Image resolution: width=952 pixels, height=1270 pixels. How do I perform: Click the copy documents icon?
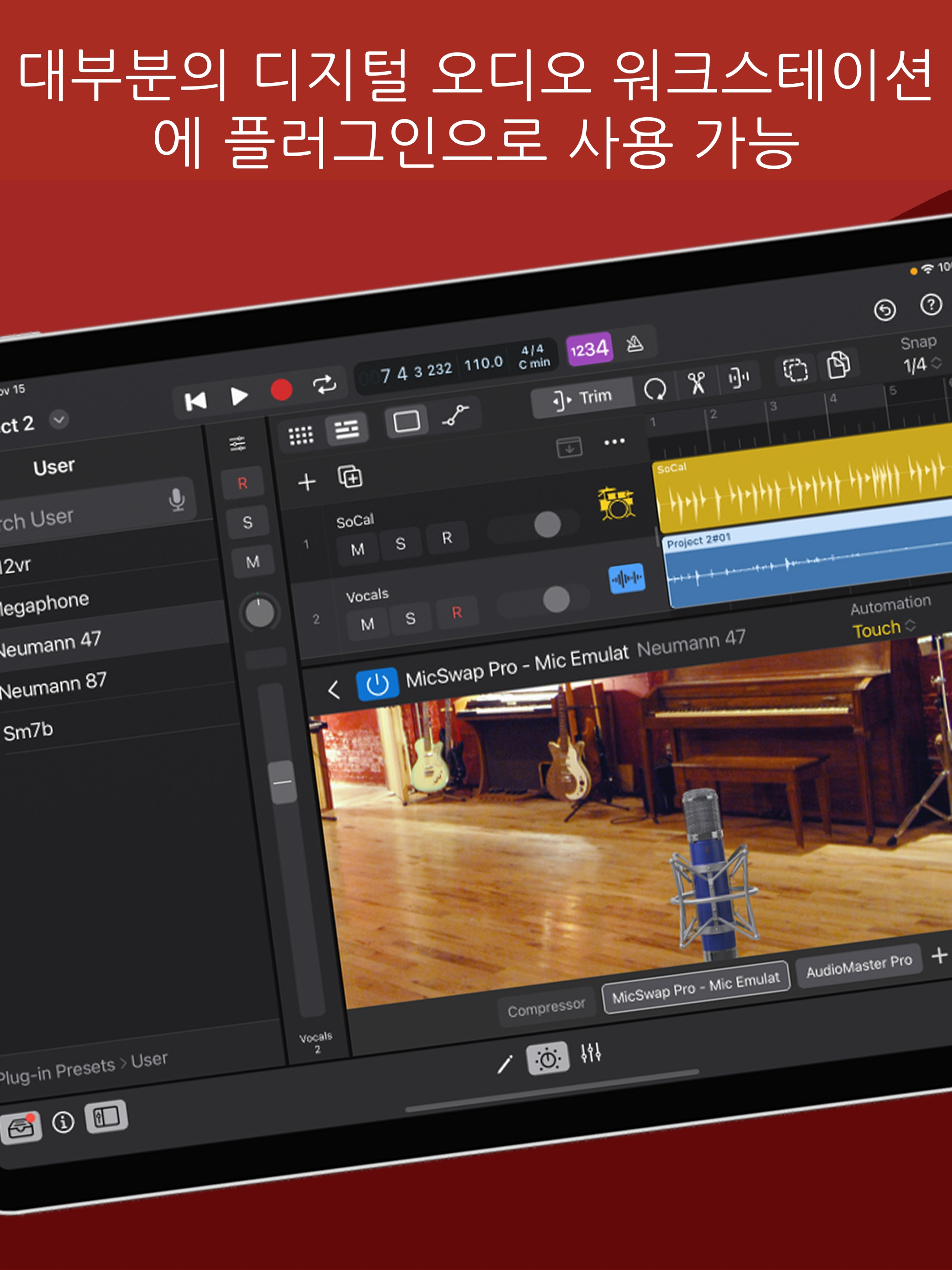[x=838, y=364]
